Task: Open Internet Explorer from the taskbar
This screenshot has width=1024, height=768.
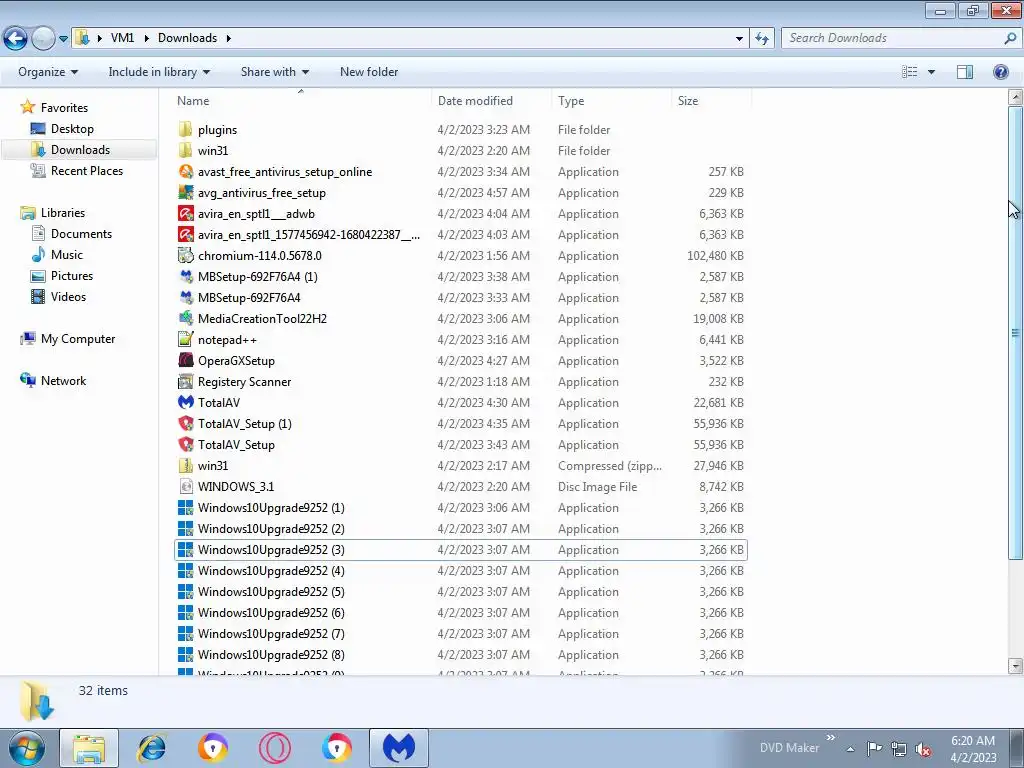Action: pos(152,748)
